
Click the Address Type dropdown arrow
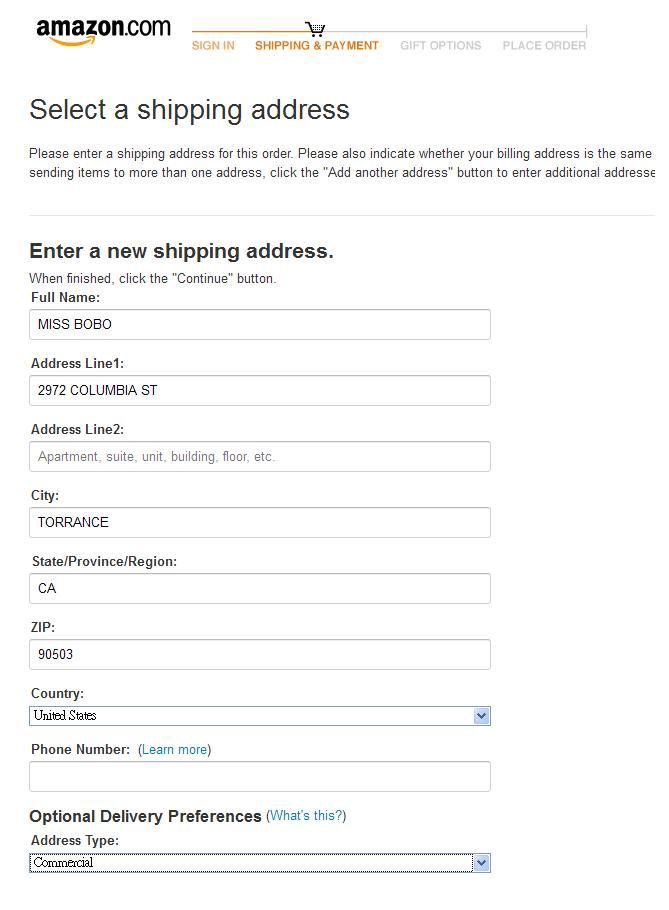pos(483,862)
